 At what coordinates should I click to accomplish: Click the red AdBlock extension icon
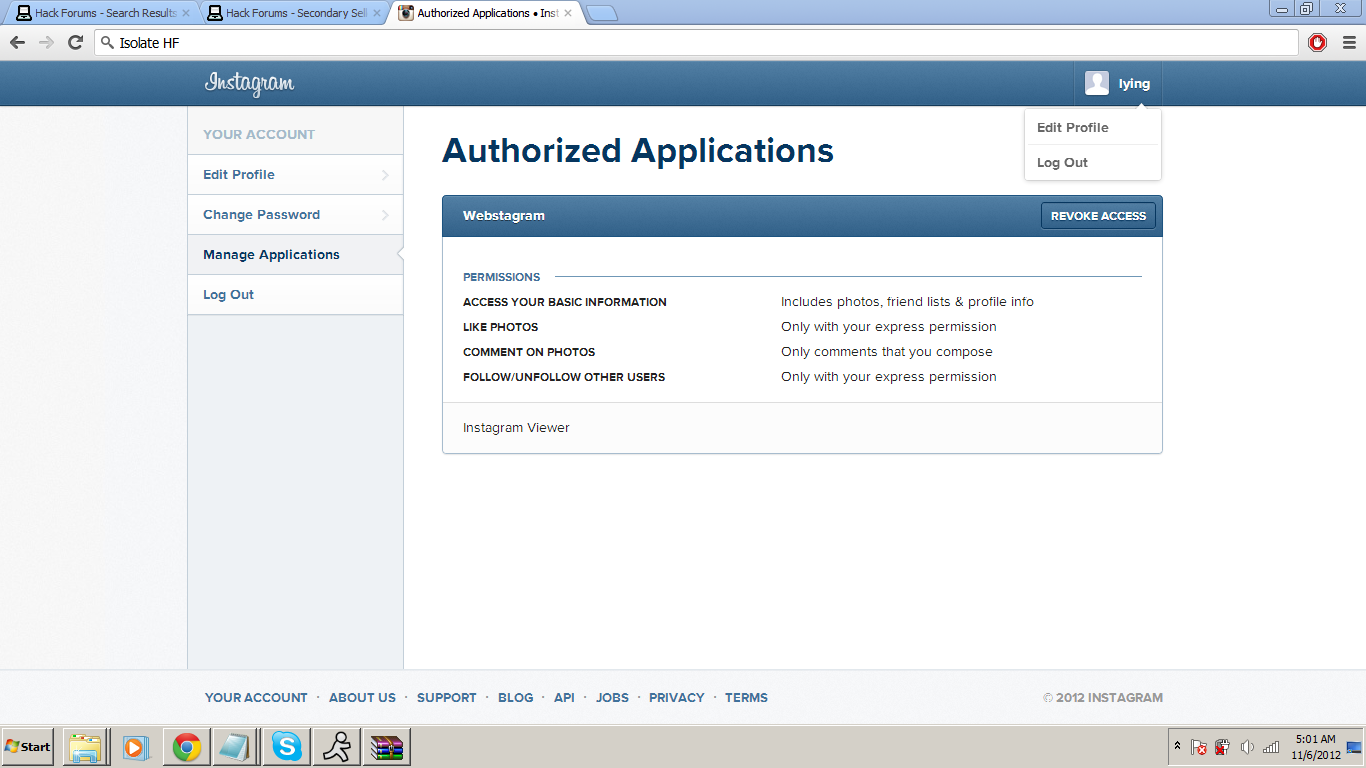(x=1317, y=42)
